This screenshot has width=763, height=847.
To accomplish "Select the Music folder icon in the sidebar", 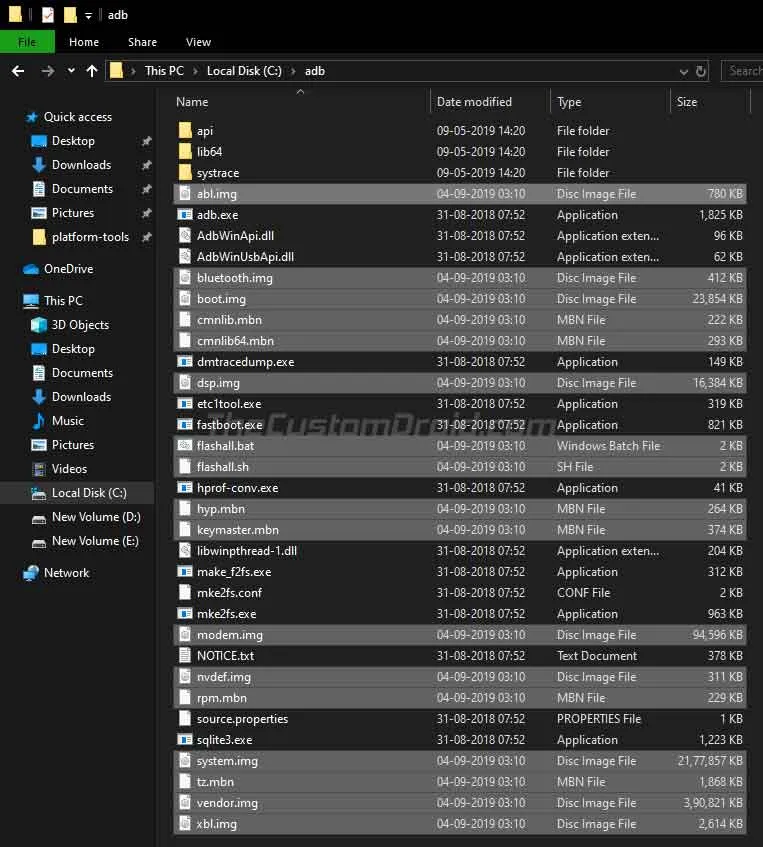I will click(x=40, y=421).
